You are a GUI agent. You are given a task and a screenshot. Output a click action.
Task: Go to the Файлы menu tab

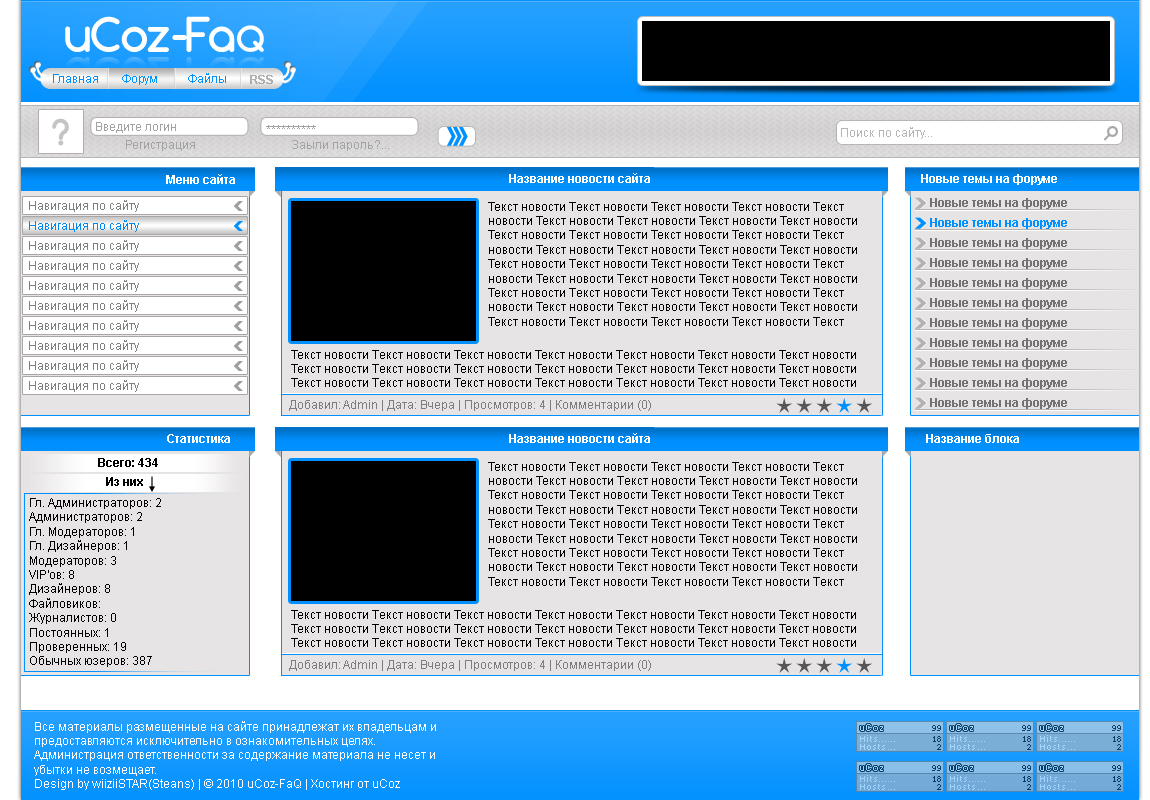click(207, 79)
